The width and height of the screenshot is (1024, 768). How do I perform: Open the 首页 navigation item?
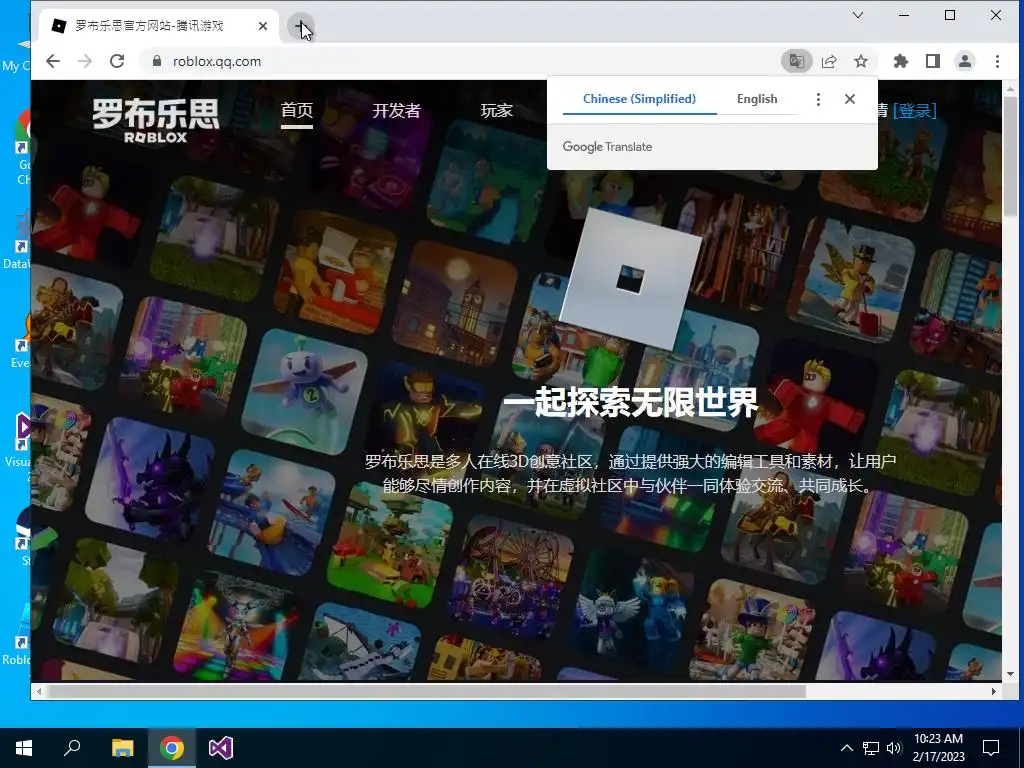tap(297, 110)
